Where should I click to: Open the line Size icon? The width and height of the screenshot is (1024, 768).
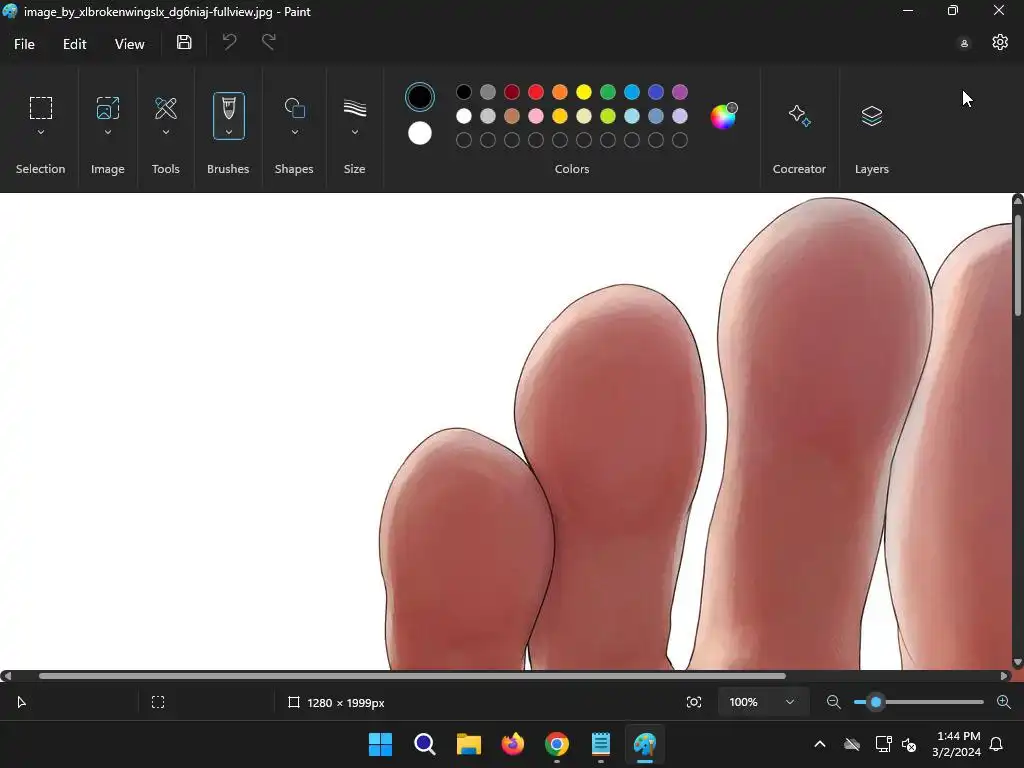(x=355, y=108)
